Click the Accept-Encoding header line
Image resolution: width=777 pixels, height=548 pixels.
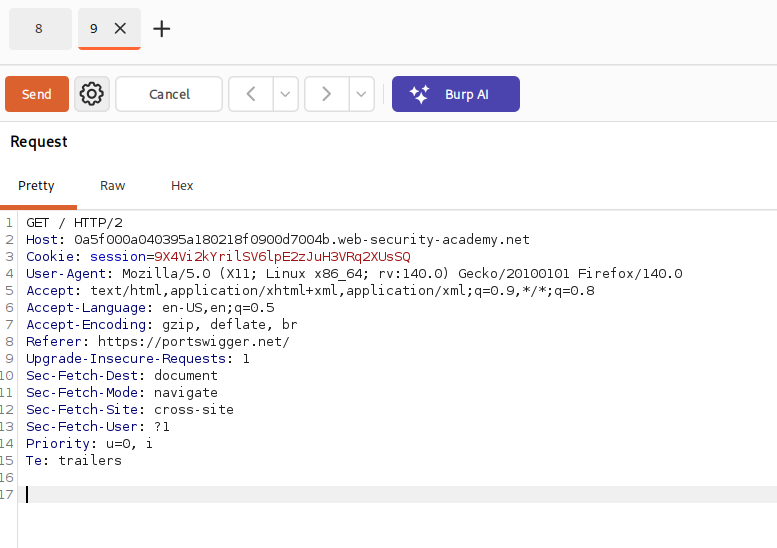[162, 325]
